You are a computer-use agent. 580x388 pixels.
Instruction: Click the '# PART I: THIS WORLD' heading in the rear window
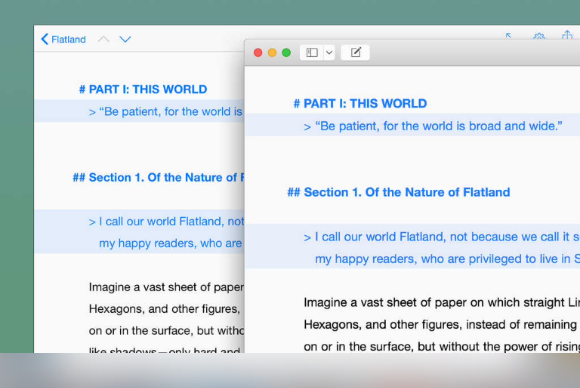[143, 89]
